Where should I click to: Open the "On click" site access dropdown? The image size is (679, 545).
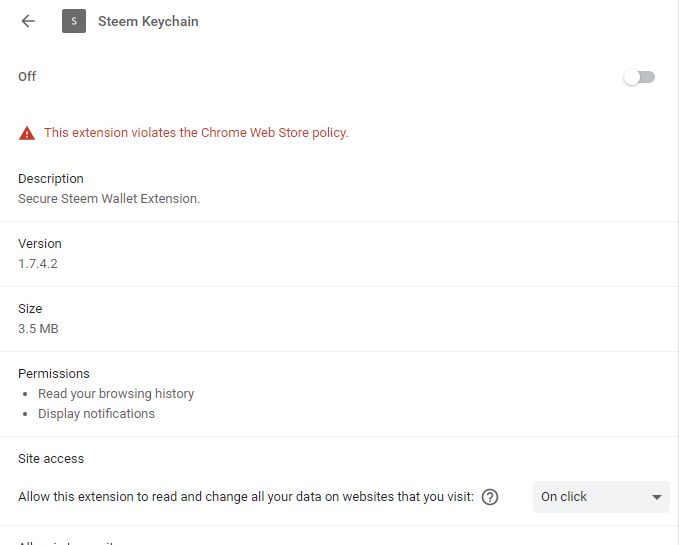601,497
